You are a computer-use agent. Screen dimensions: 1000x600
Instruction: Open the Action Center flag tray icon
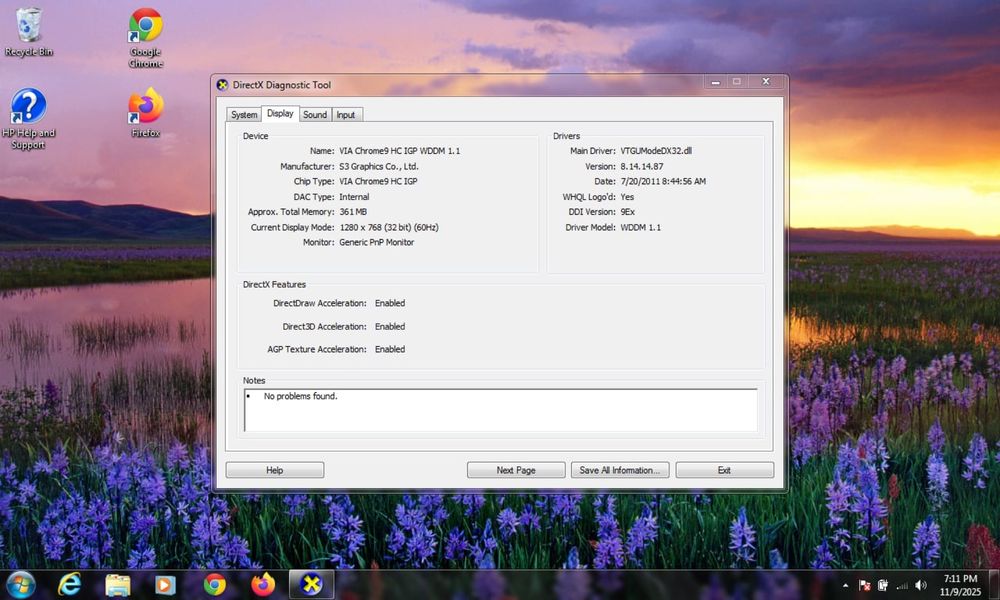tap(865, 585)
